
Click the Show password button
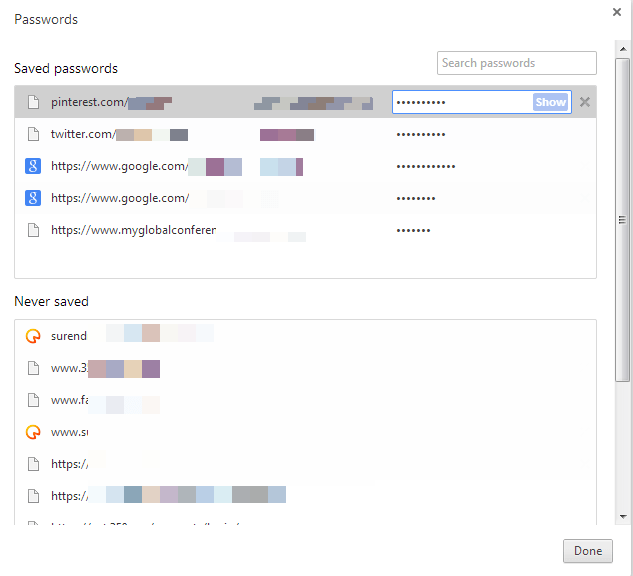(x=550, y=102)
